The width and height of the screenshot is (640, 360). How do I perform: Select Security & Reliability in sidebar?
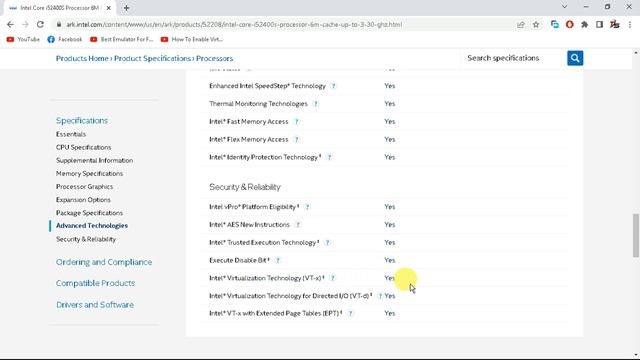click(86, 239)
